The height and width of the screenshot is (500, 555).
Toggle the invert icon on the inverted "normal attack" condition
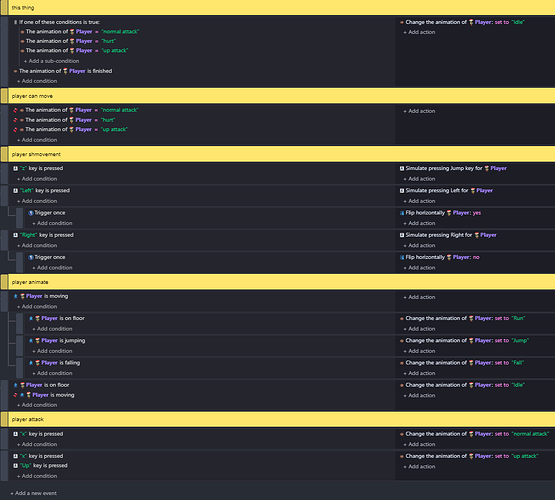pos(15,110)
